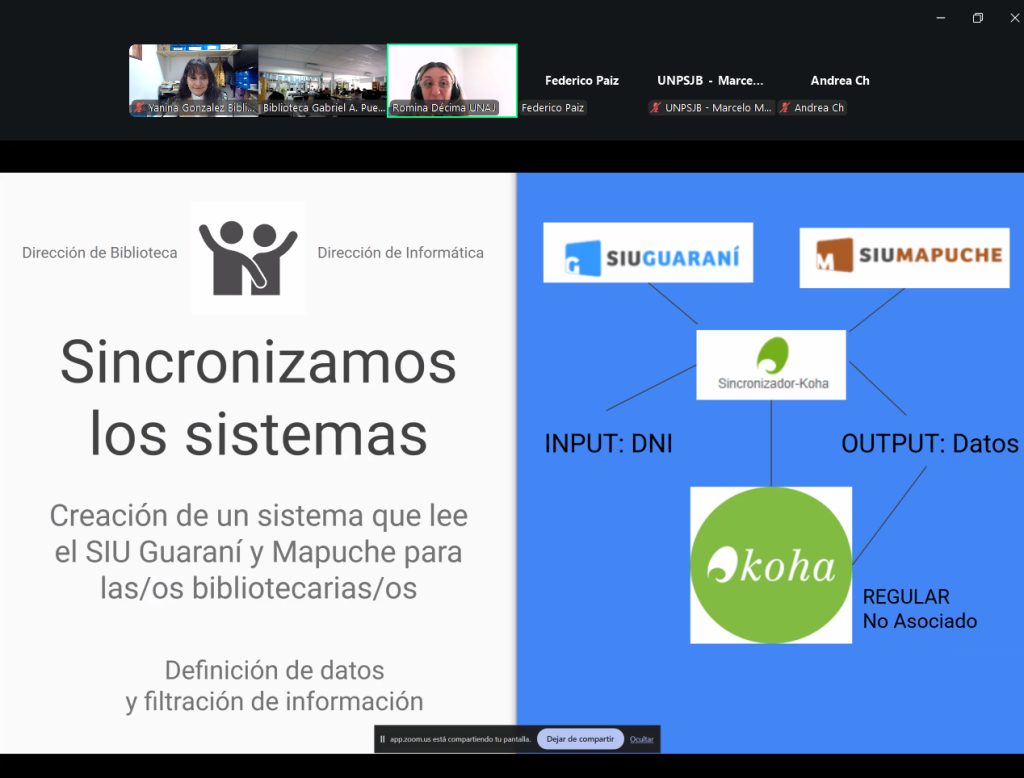Click 'No Asociado' text

click(920, 621)
